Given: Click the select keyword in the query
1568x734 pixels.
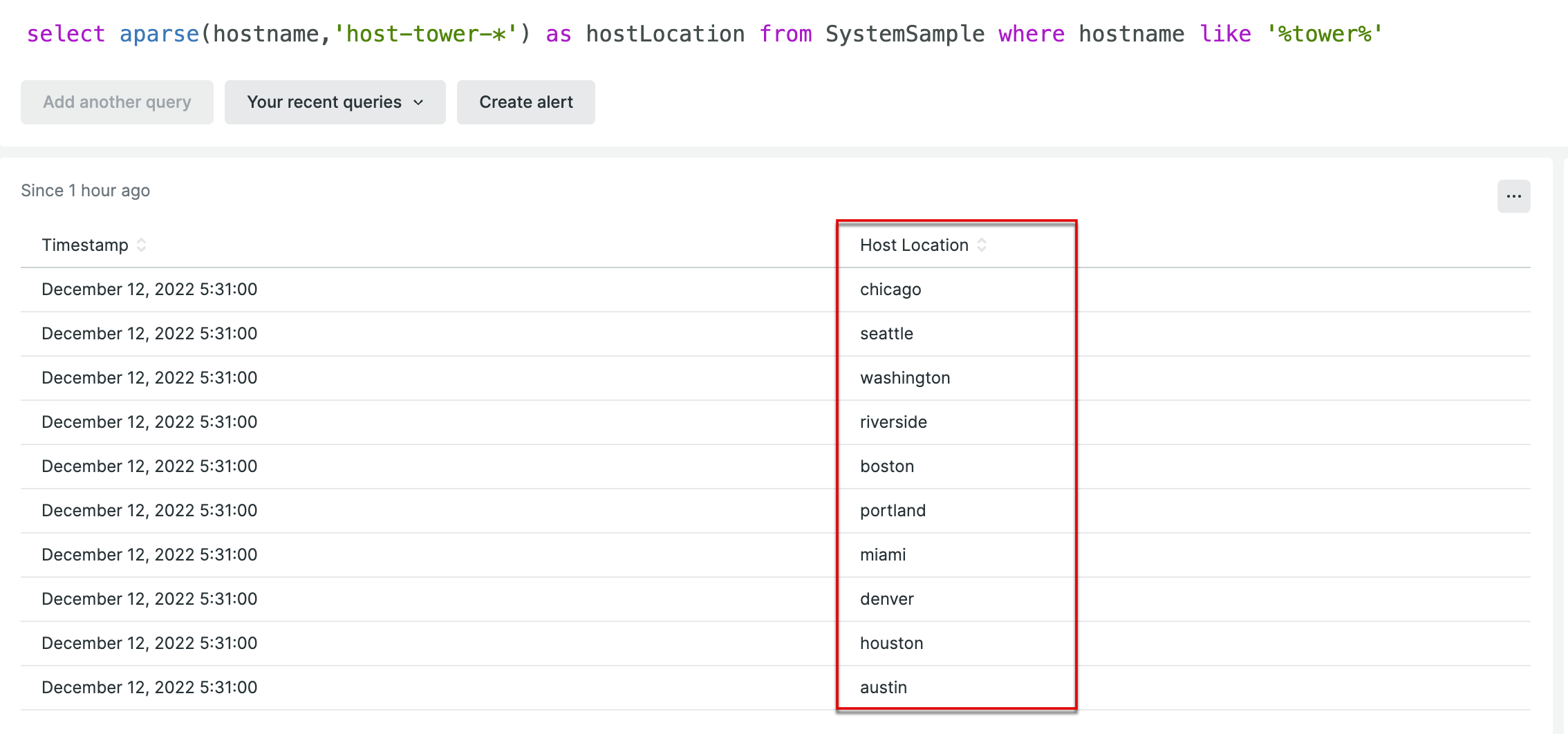Looking at the screenshot, I should click(66, 34).
